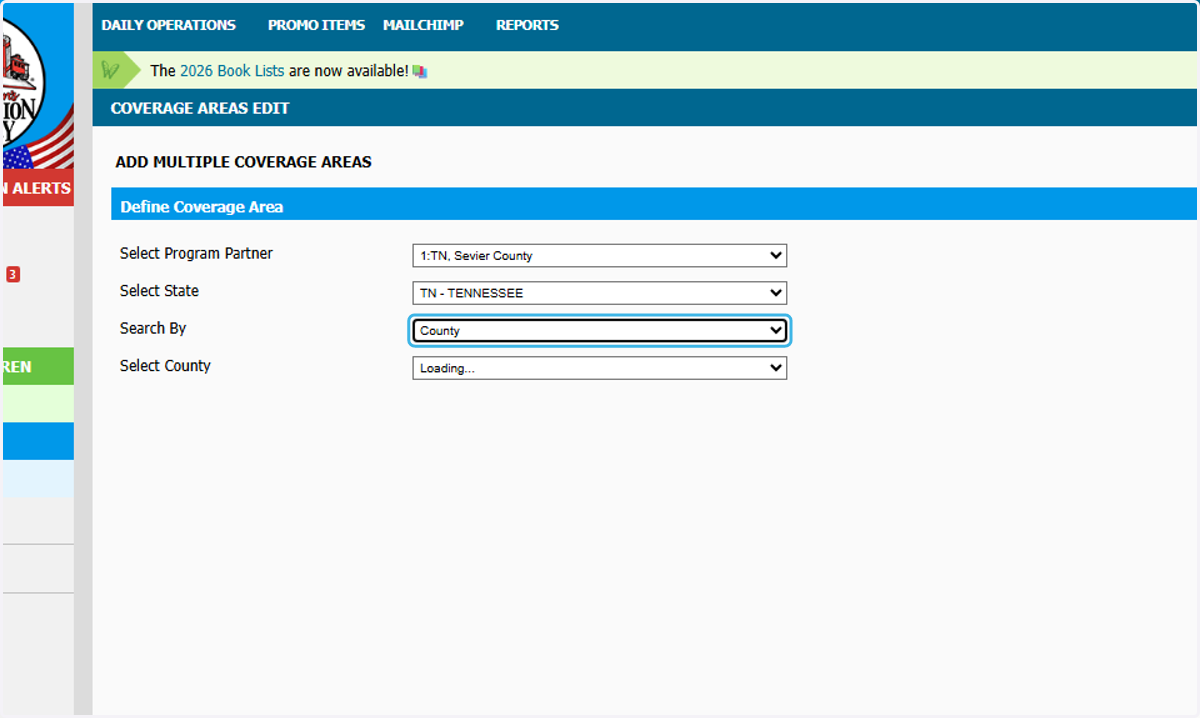Click the red Alerts sidebar button
The width and height of the screenshot is (1200, 718).
[37, 189]
